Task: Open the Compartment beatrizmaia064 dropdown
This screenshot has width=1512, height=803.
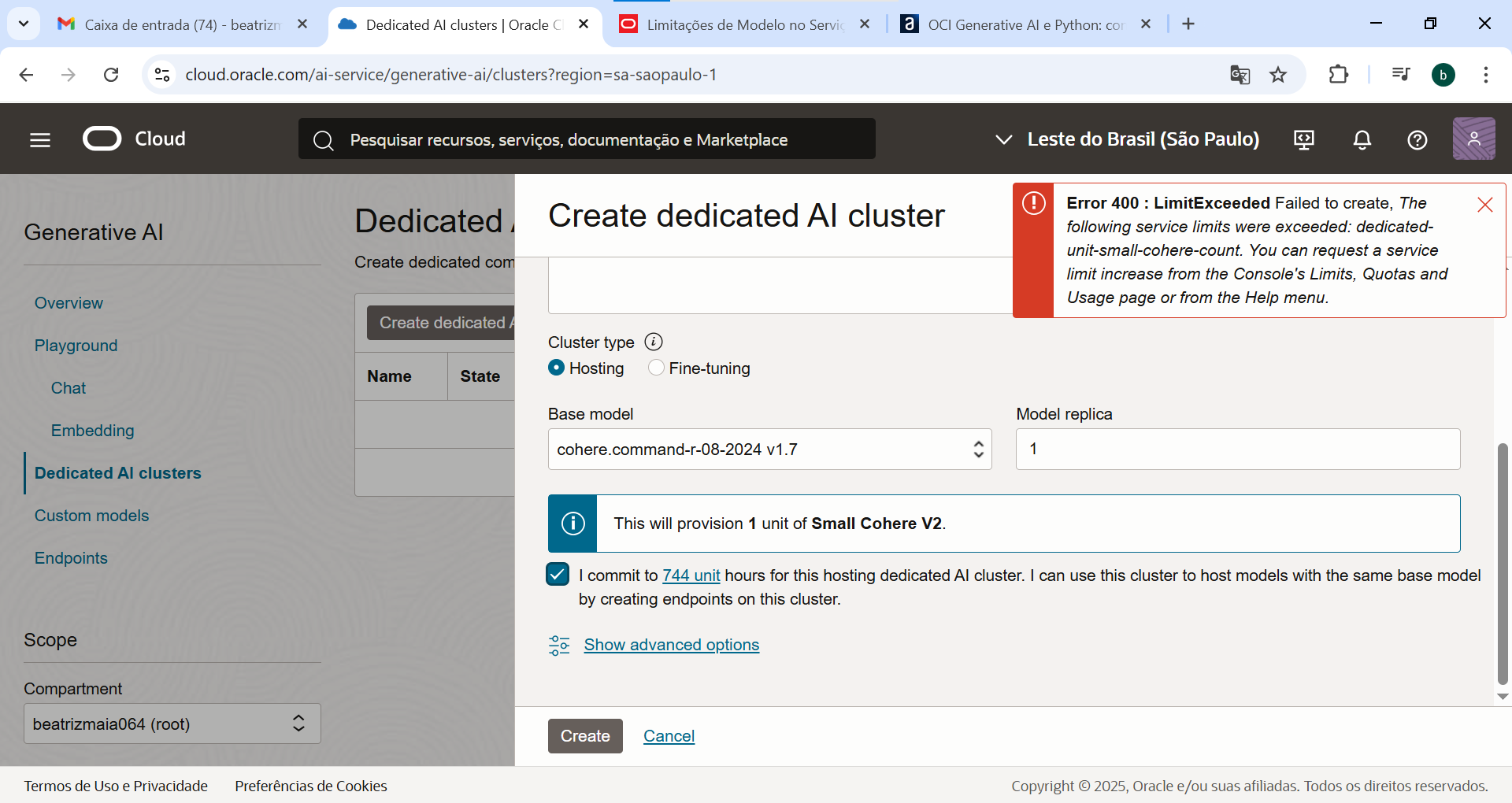Action: pyautogui.click(x=172, y=723)
